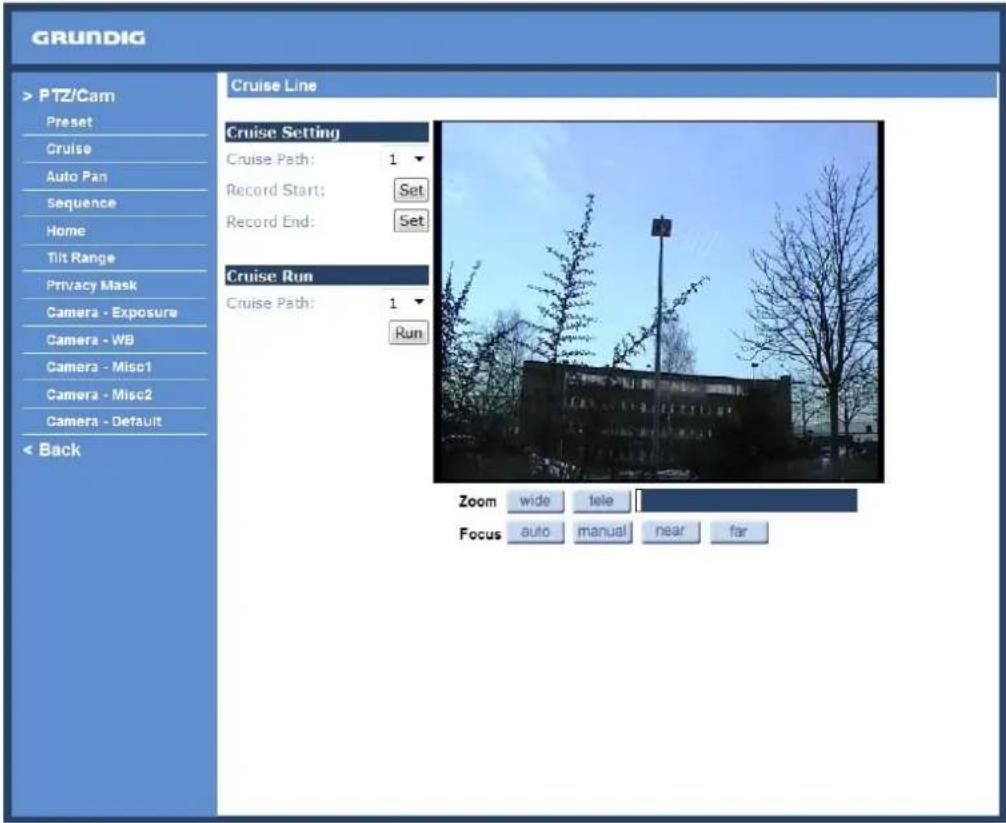Click Set button for Record Start

point(411,190)
